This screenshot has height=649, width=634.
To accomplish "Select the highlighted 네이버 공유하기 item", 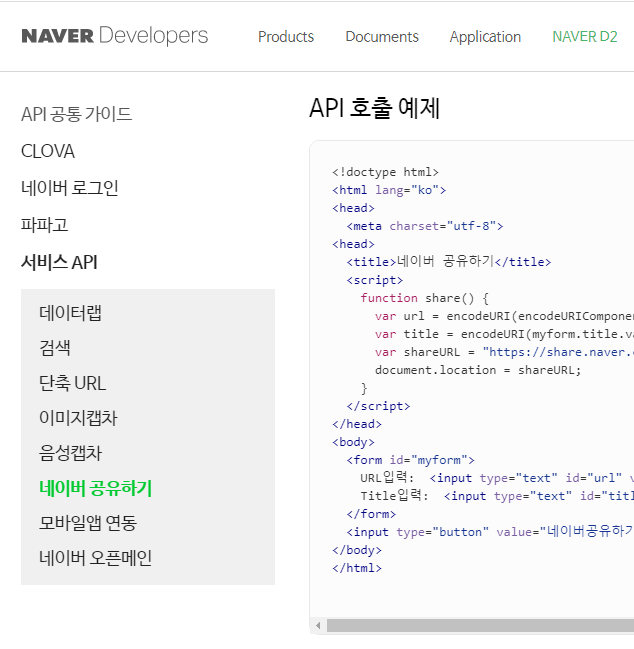I will [96, 488].
